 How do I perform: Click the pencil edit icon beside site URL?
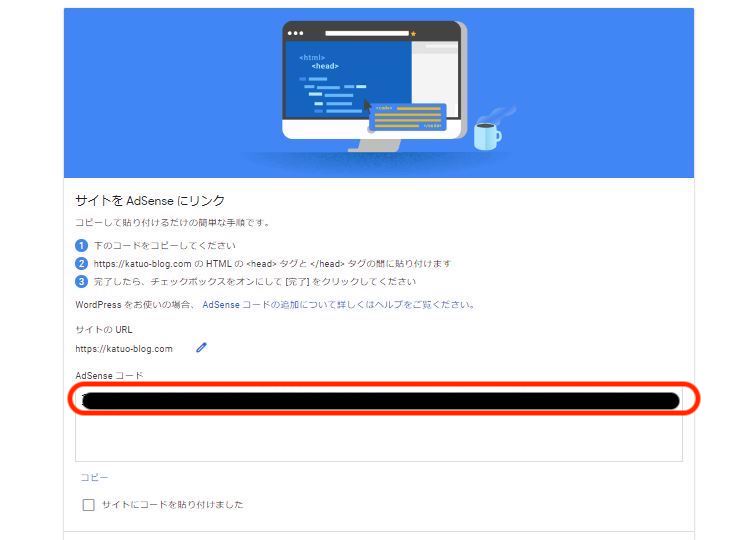click(201, 348)
